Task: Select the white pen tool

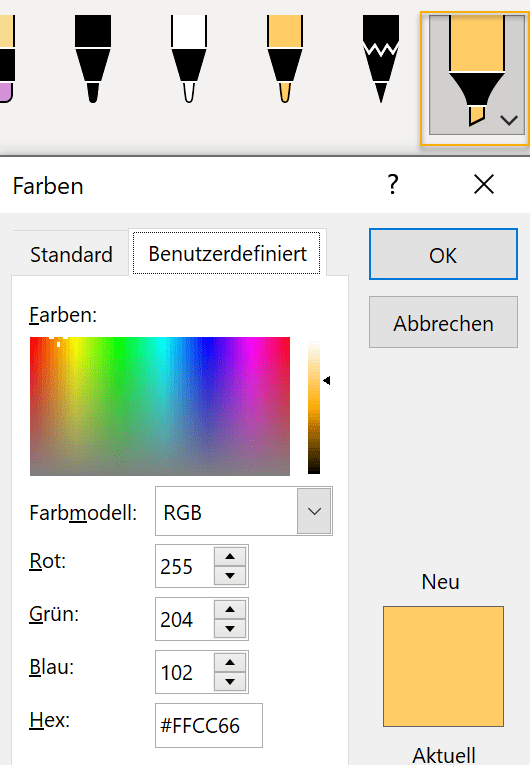Action: click(x=189, y=59)
